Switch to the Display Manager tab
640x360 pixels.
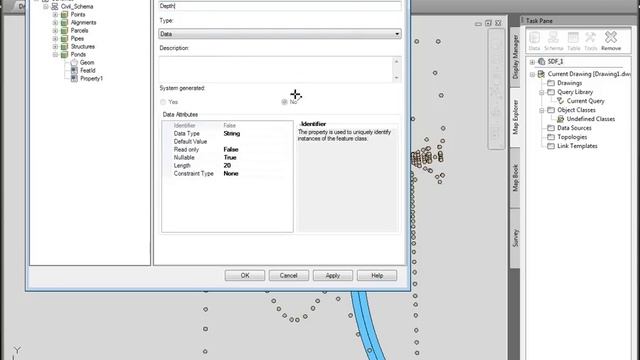point(515,57)
